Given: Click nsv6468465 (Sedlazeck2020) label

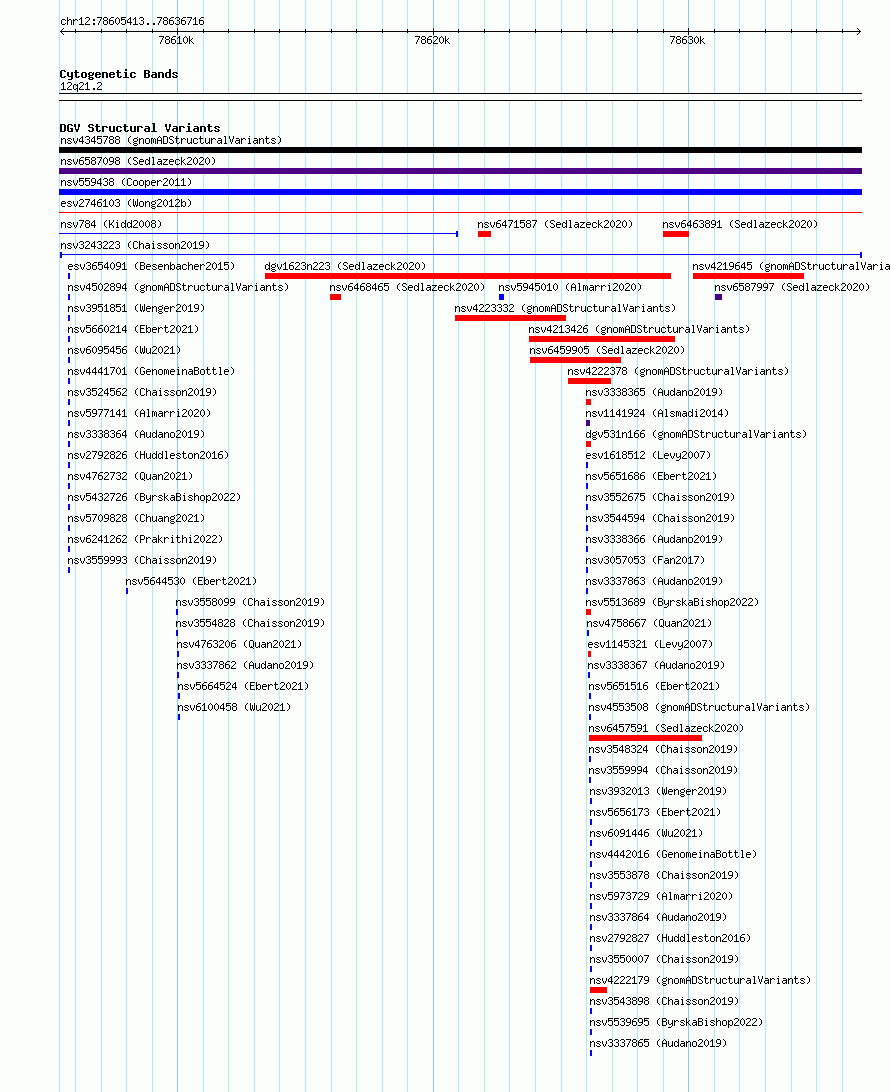Looking at the screenshot, I should point(407,286).
